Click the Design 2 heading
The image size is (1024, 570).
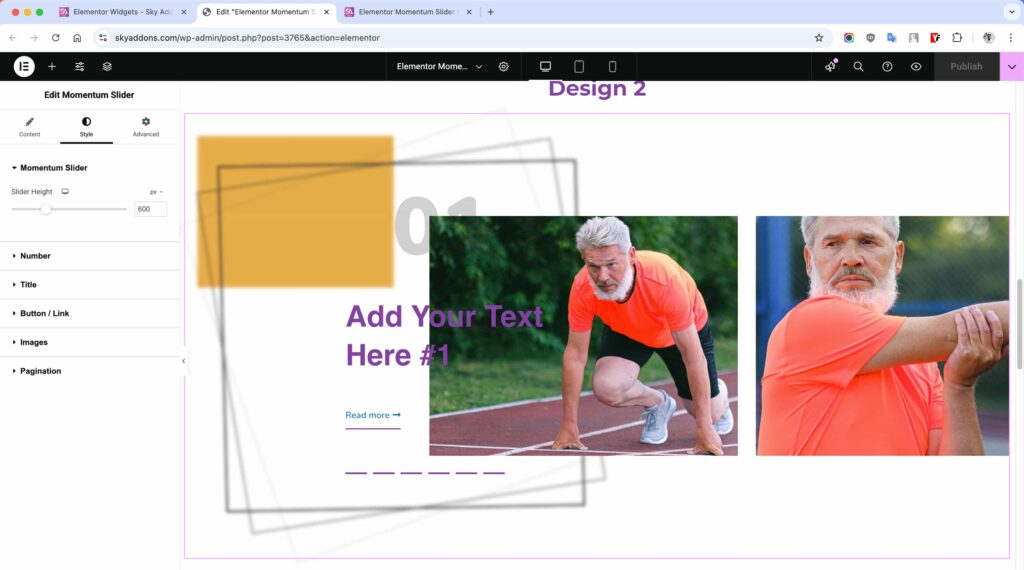point(597,88)
